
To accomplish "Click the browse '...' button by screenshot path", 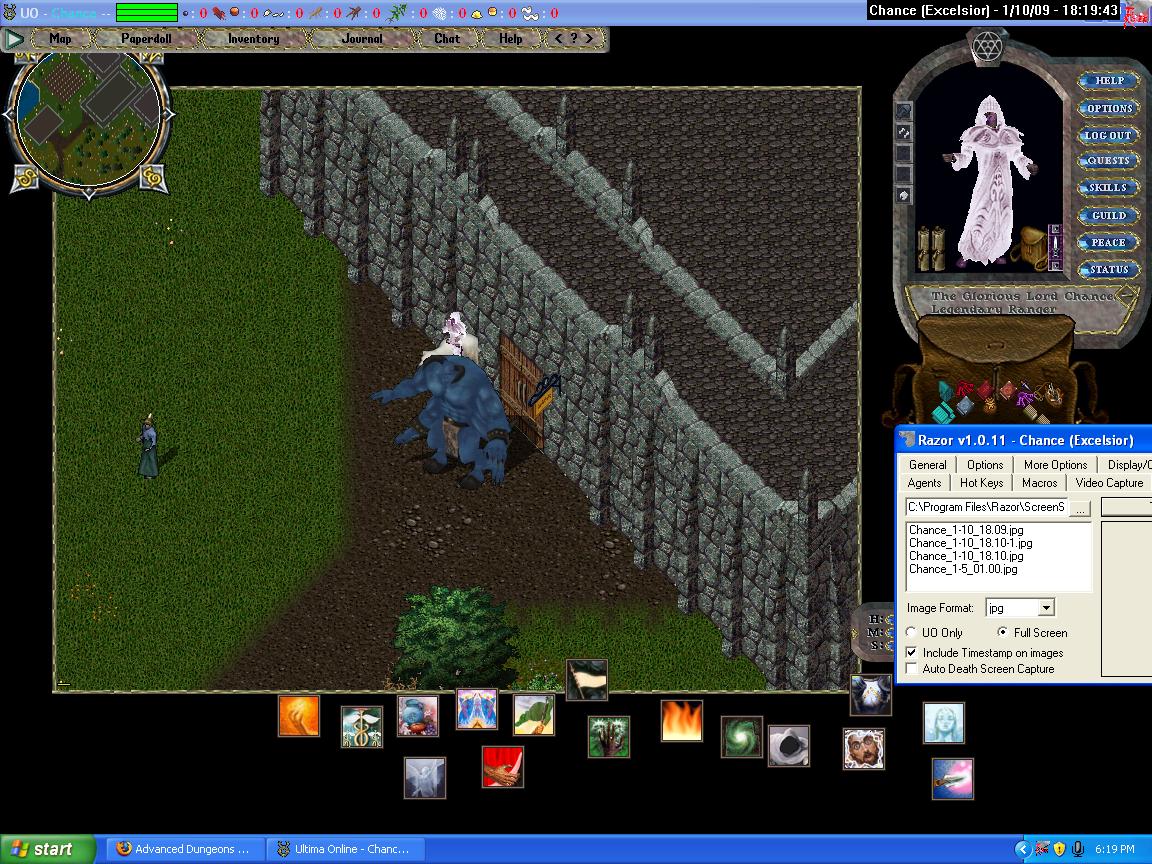I will point(1080,508).
